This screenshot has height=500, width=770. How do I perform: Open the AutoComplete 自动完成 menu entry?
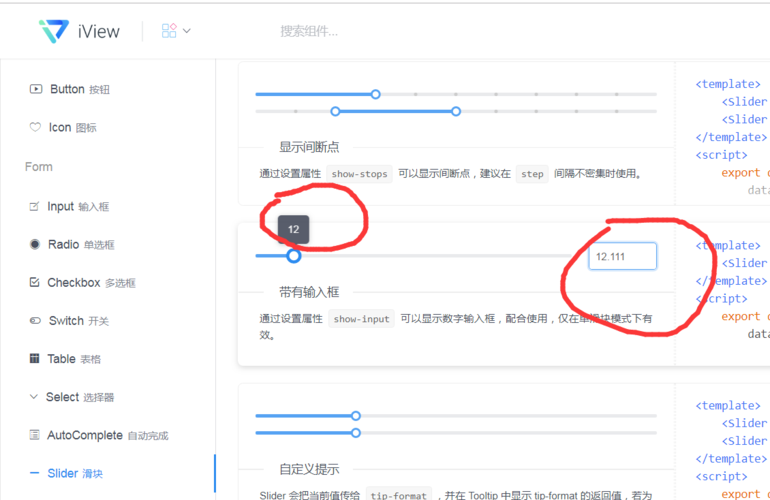tap(108, 435)
